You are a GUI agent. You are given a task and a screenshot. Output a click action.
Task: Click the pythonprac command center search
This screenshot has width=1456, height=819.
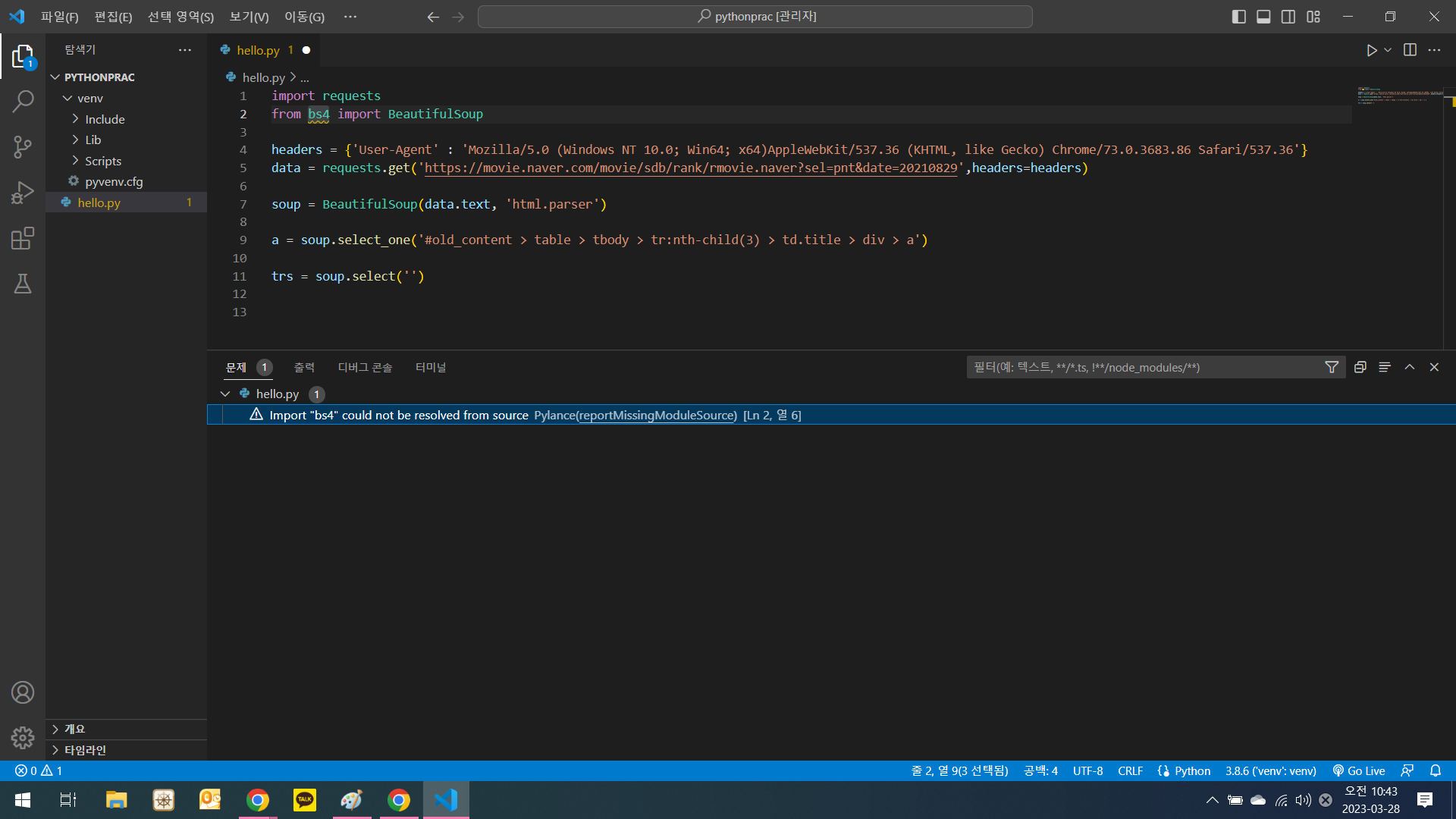755,17
